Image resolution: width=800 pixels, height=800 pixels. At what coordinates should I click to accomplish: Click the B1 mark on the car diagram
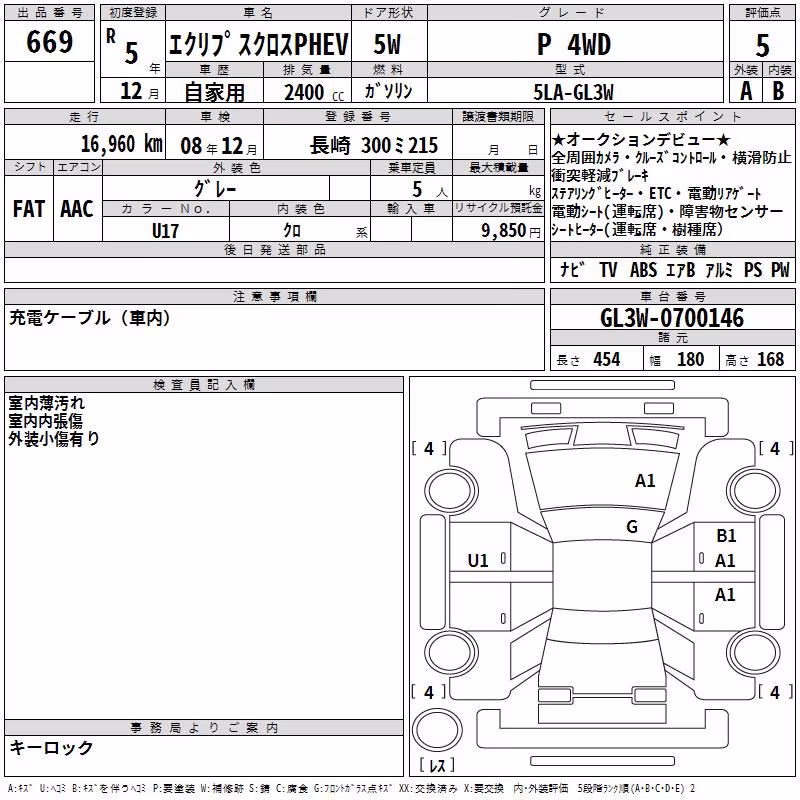[x=726, y=536]
